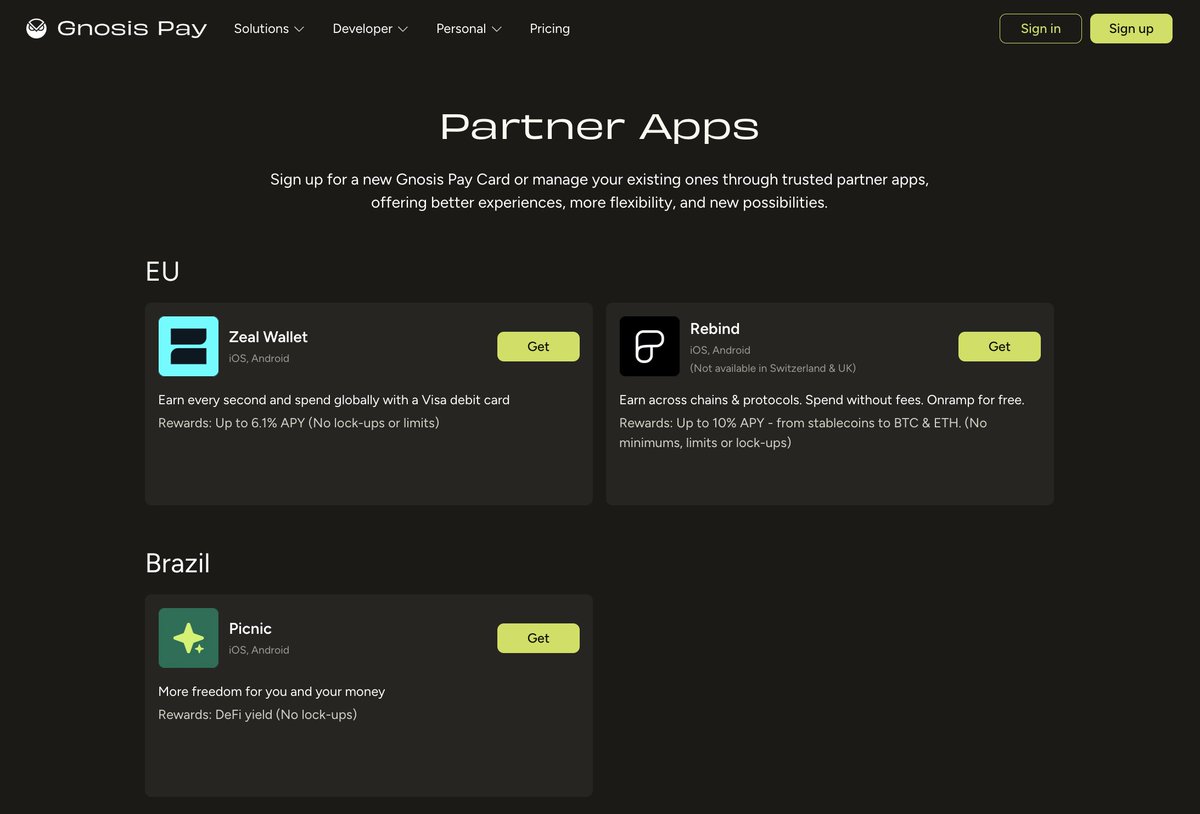Click 'More freedom for you and your money'
The width and height of the screenshot is (1200, 814).
271,692
